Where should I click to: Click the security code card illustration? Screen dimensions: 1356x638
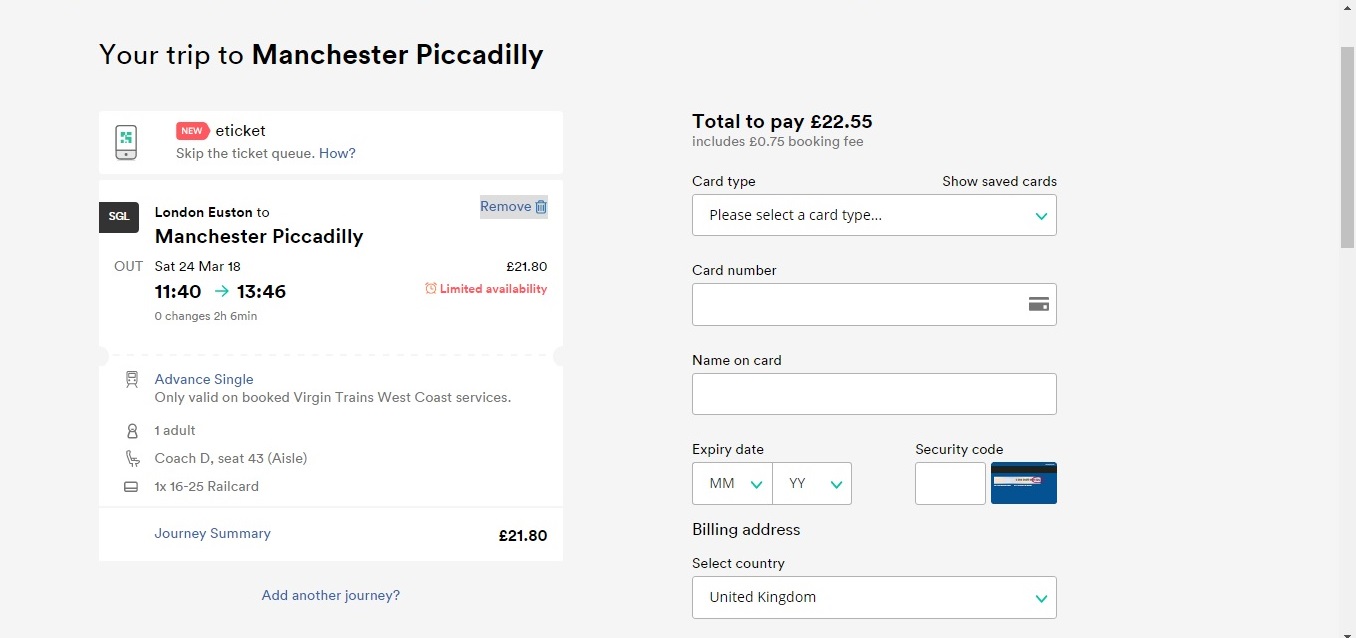click(x=1023, y=483)
